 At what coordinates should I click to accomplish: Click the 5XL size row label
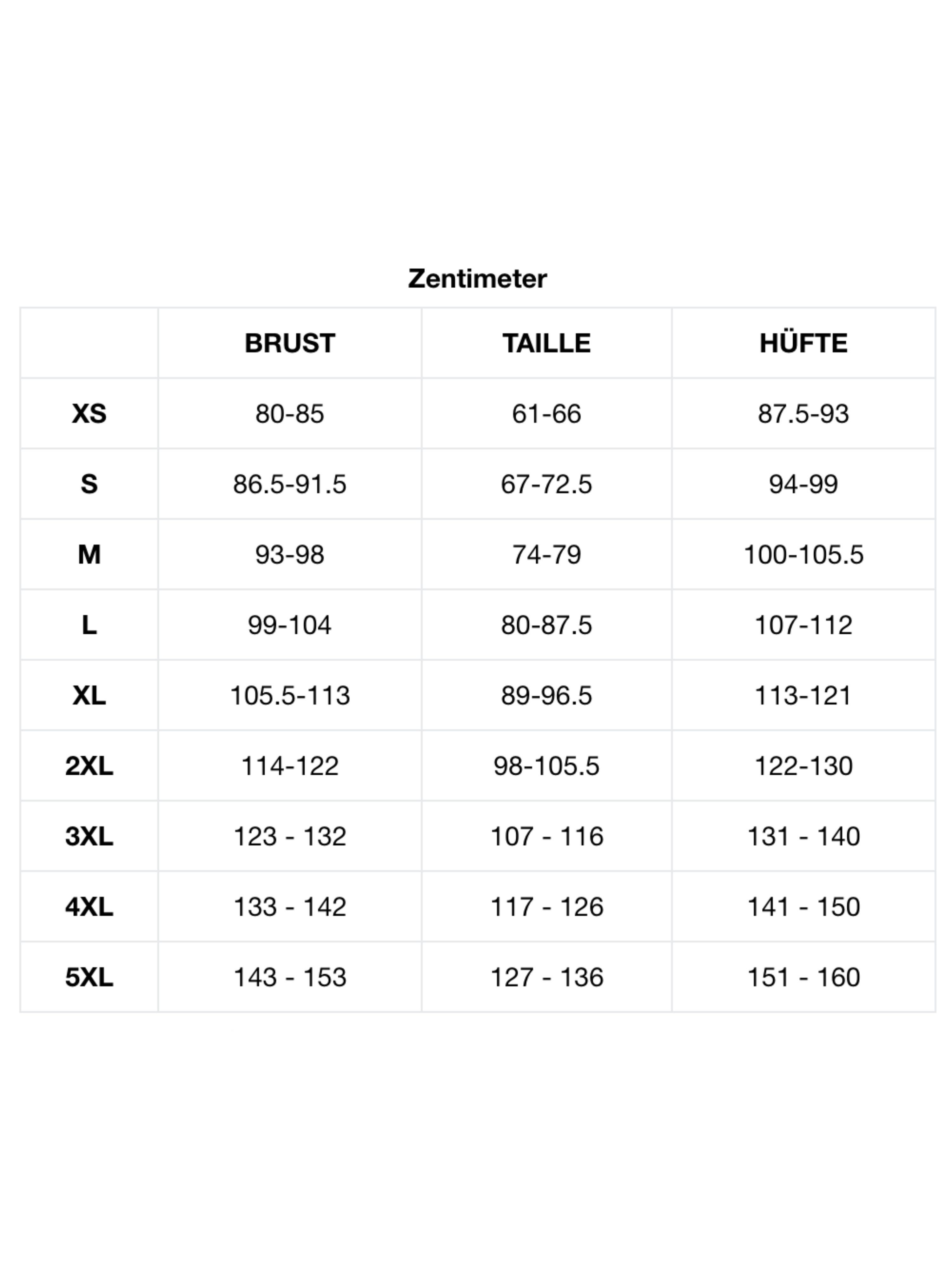pos(89,977)
